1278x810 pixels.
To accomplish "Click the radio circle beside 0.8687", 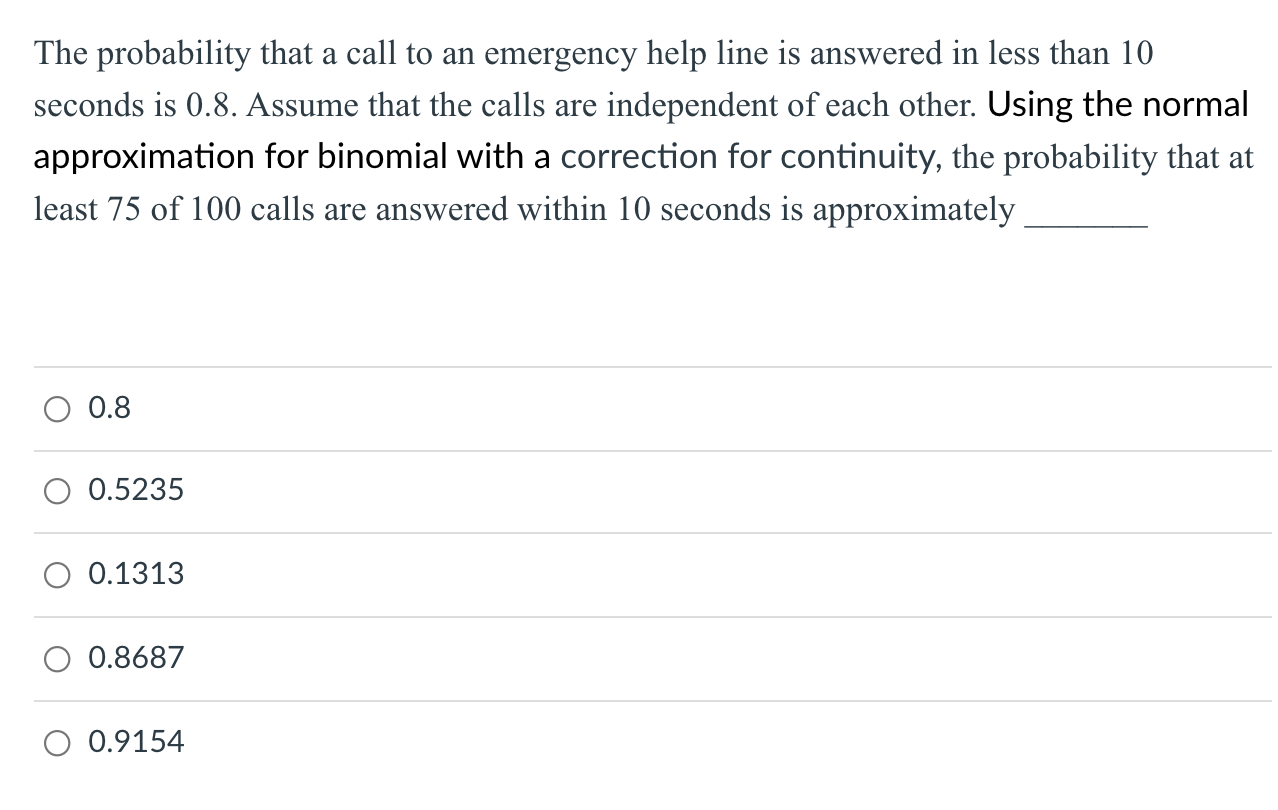I will (57, 657).
